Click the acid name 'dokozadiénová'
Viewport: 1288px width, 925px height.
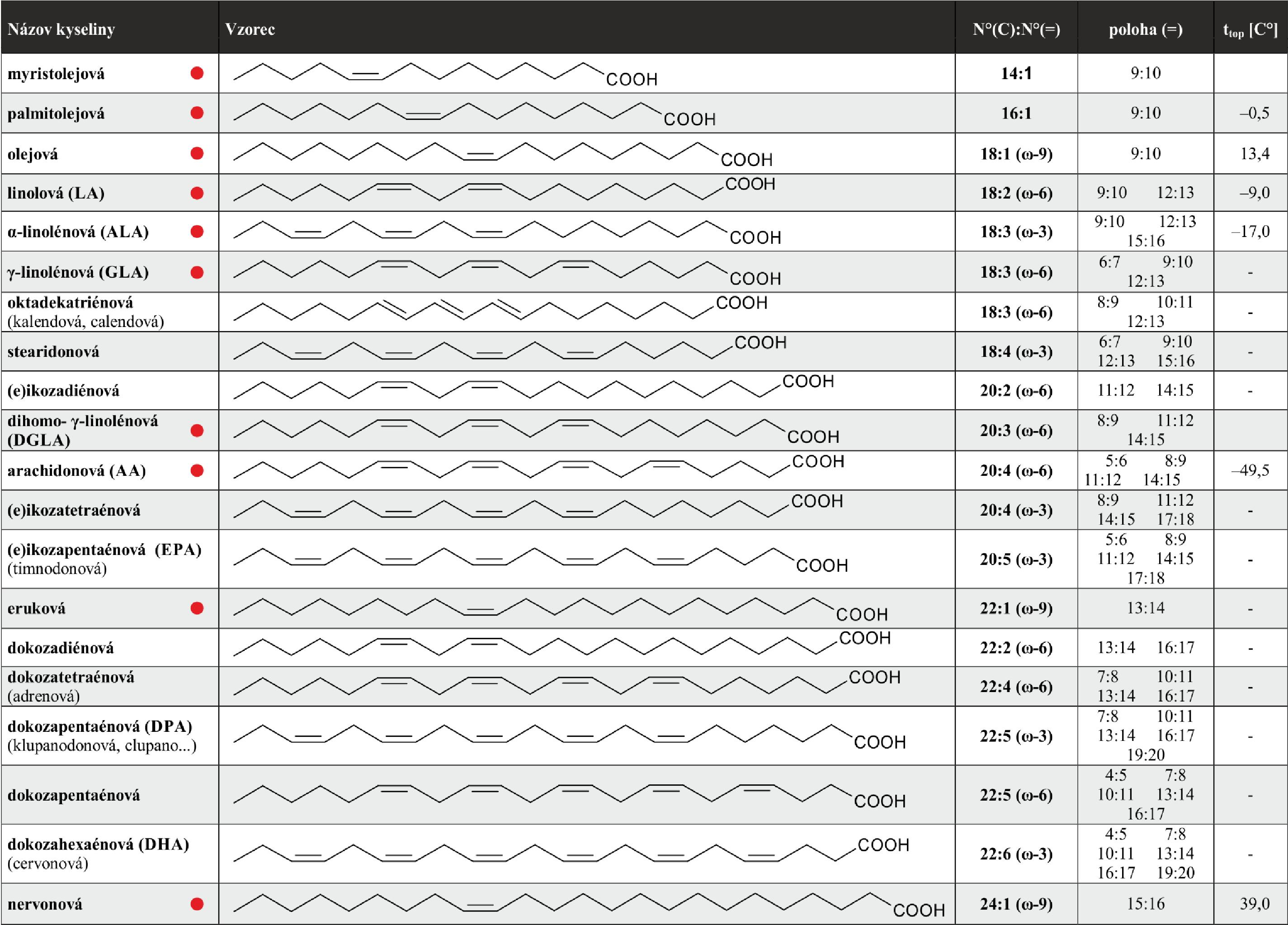[60, 648]
